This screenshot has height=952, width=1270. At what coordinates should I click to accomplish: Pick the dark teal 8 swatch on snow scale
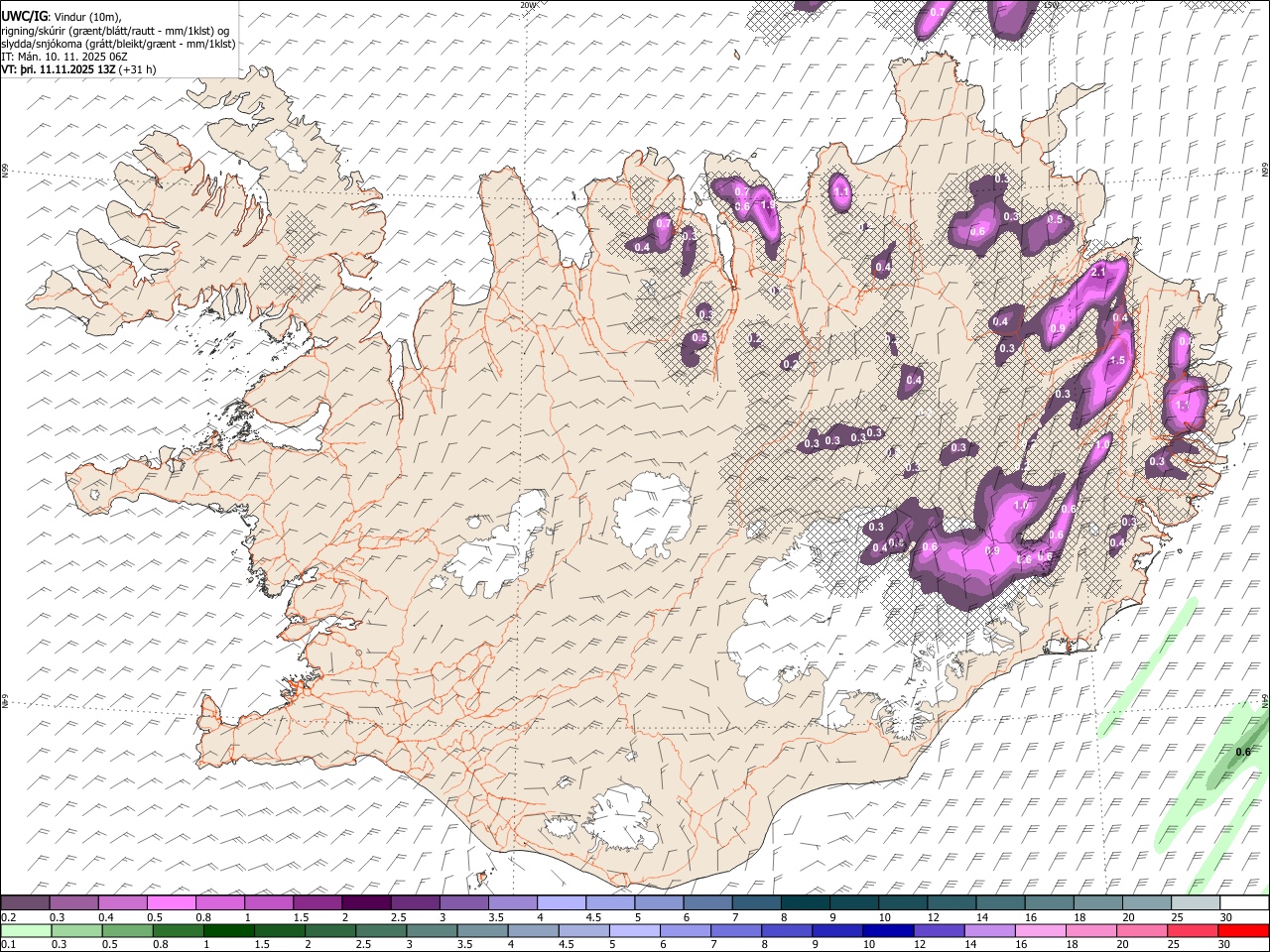point(806,902)
